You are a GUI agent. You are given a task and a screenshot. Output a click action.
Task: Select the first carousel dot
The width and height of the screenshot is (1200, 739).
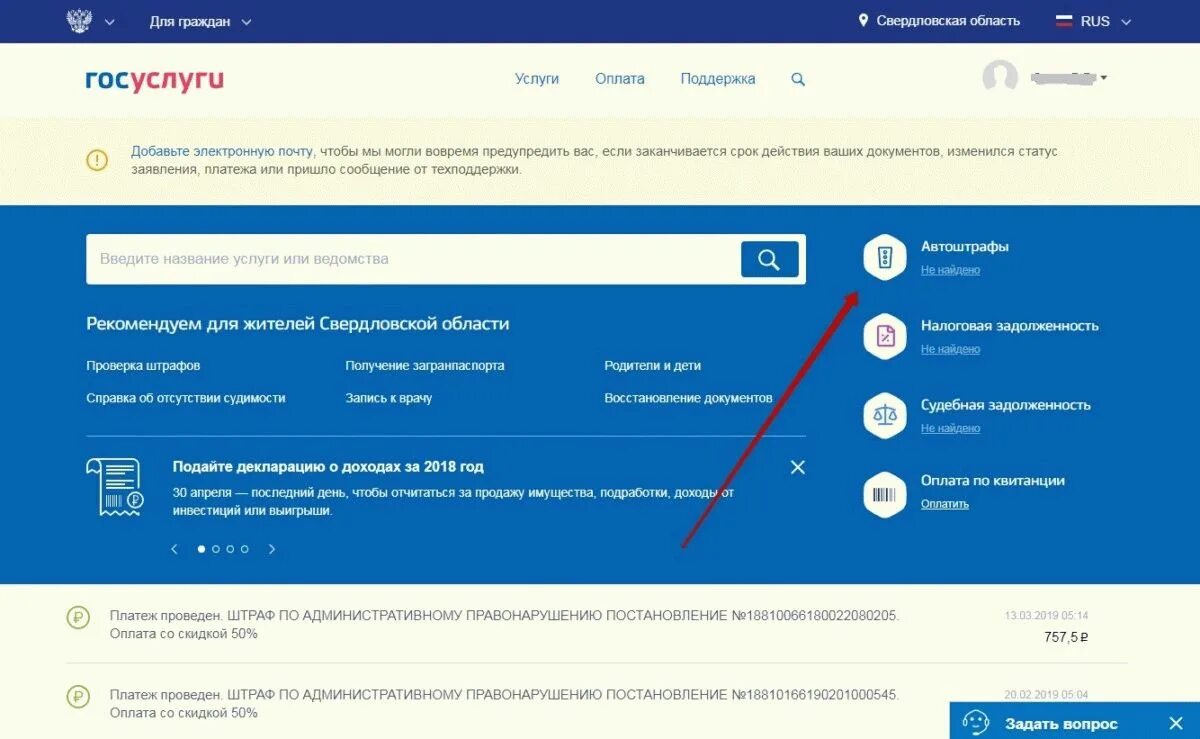pos(201,549)
